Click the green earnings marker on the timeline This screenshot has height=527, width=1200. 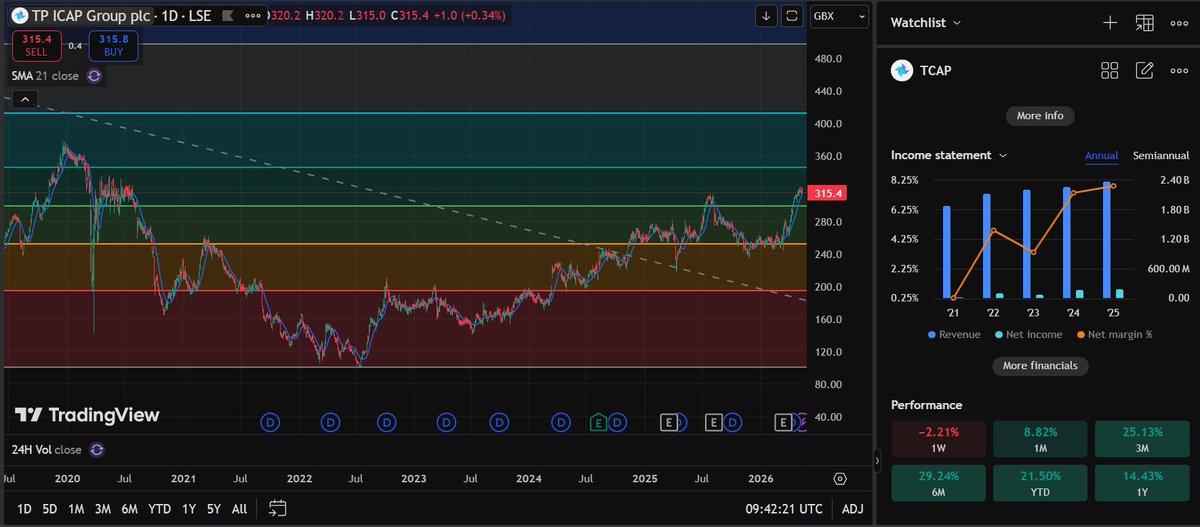click(598, 423)
